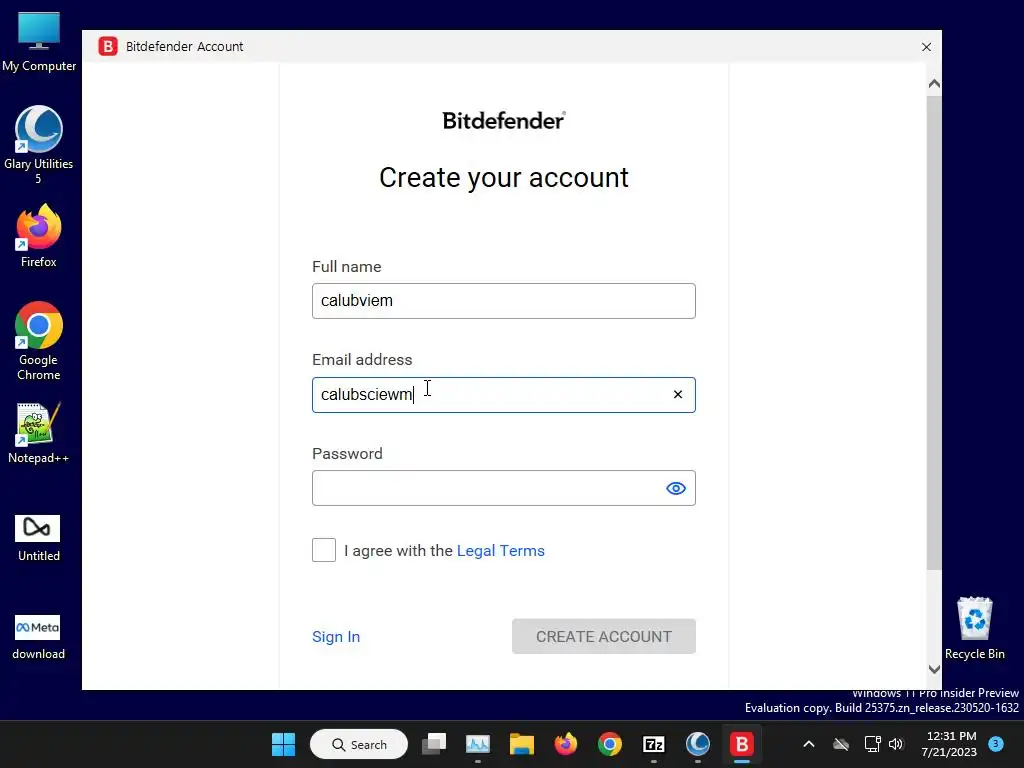
Task: Click the Bitdefender B logo in title bar
Action: pyautogui.click(x=108, y=46)
